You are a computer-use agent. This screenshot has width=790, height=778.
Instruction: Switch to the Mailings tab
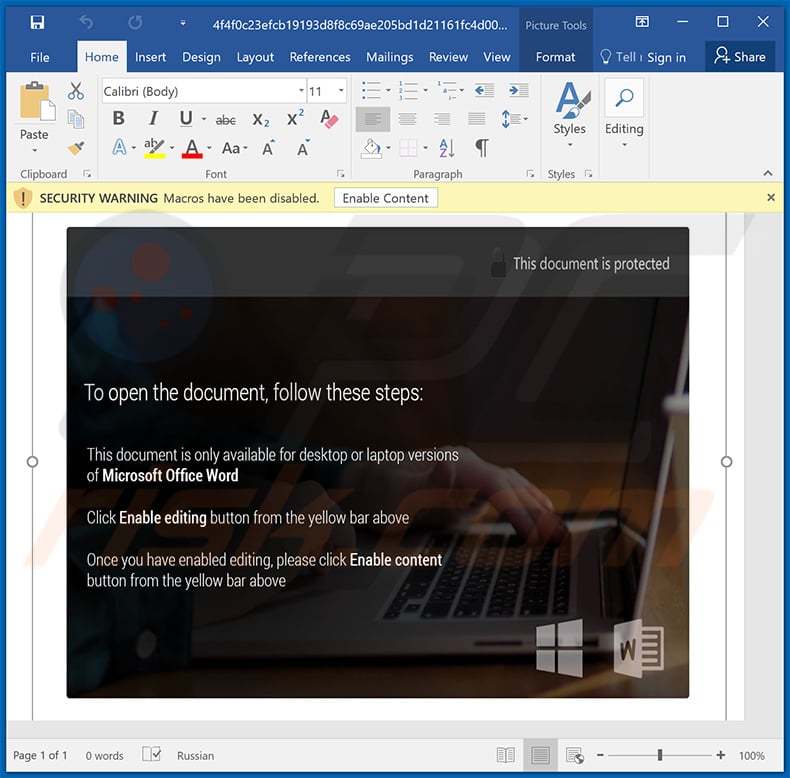click(x=389, y=57)
